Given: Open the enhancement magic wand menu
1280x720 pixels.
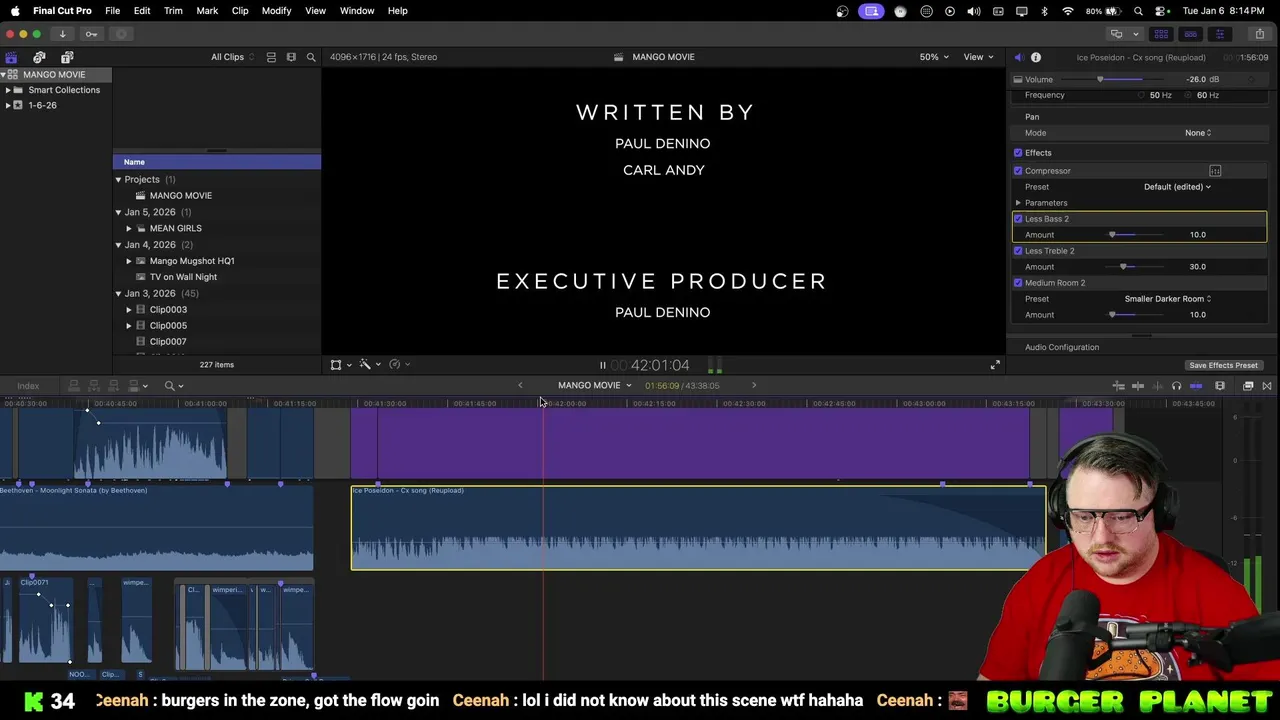Looking at the screenshot, I should (369, 365).
